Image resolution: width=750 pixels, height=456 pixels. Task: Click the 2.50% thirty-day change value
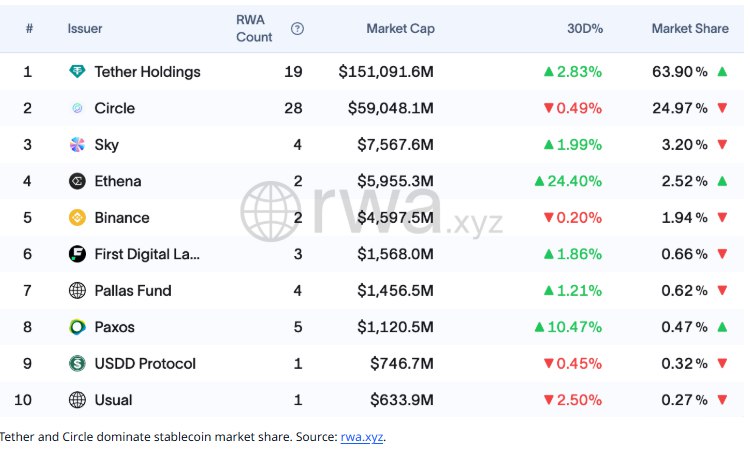tap(579, 400)
